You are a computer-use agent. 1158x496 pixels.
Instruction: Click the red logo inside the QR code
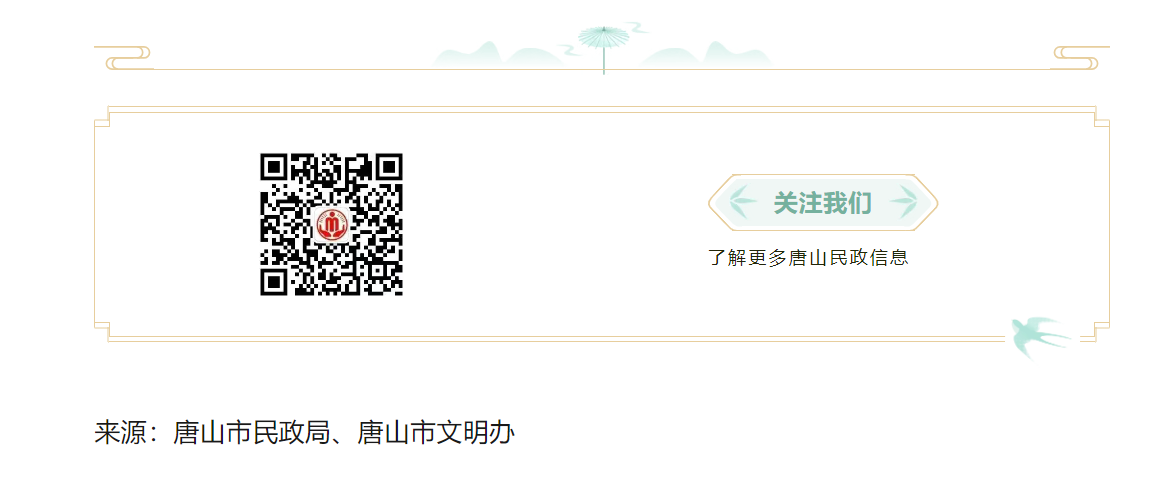[332, 224]
